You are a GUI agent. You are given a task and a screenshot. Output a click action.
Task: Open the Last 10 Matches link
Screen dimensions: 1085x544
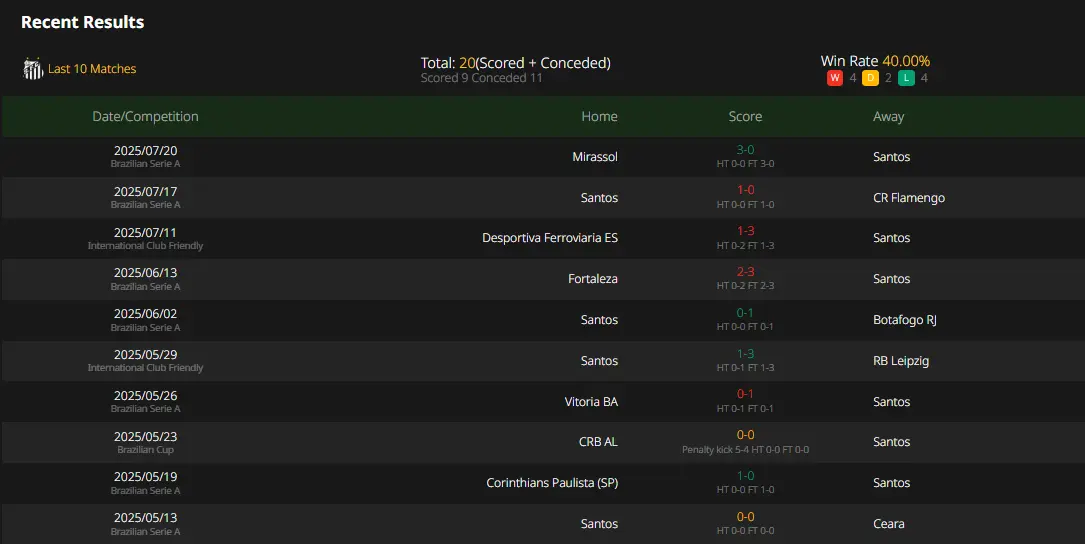click(x=92, y=69)
